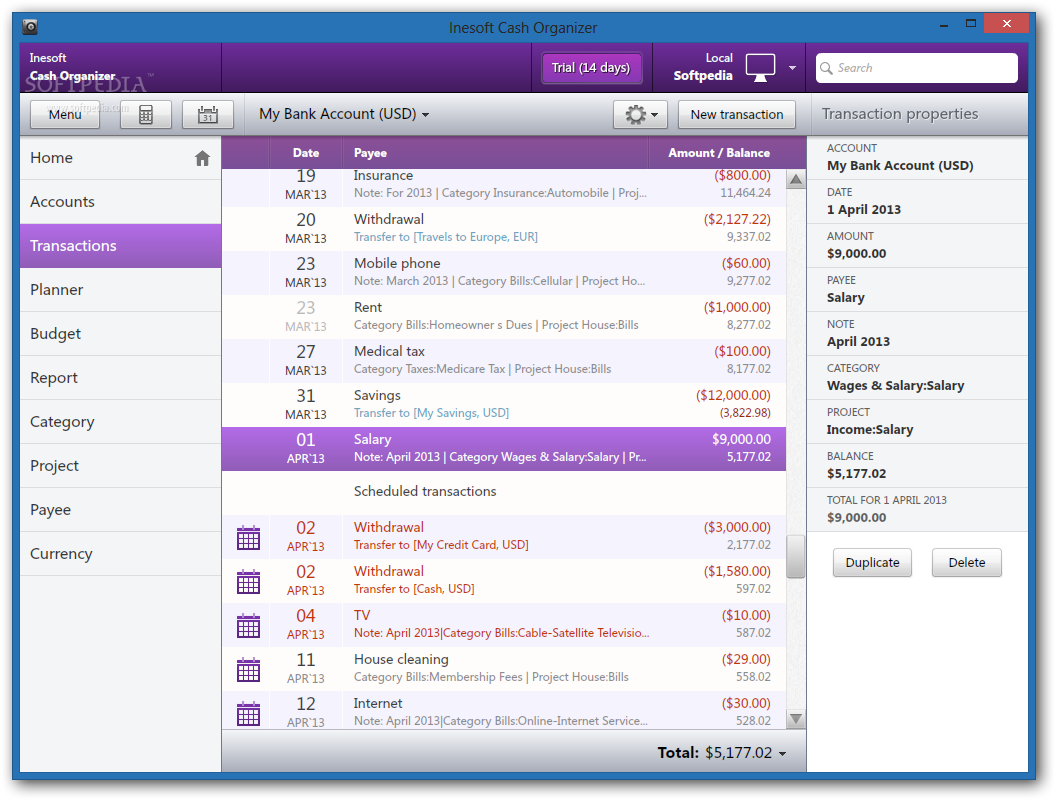Click the Project value Income:Salary
1056x800 pixels.
click(x=869, y=430)
